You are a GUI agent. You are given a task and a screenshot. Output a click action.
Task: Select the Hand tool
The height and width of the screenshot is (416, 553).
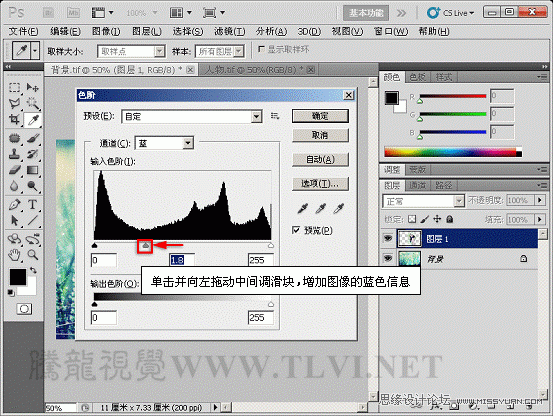click(14, 255)
